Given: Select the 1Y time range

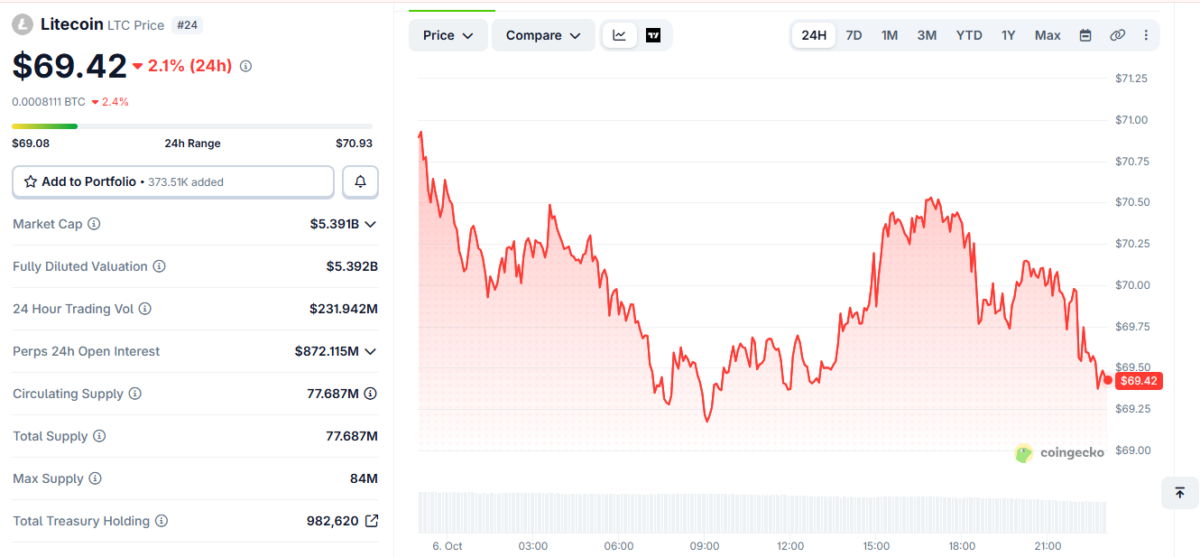Looking at the screenshot, I should click(1008, 35).
